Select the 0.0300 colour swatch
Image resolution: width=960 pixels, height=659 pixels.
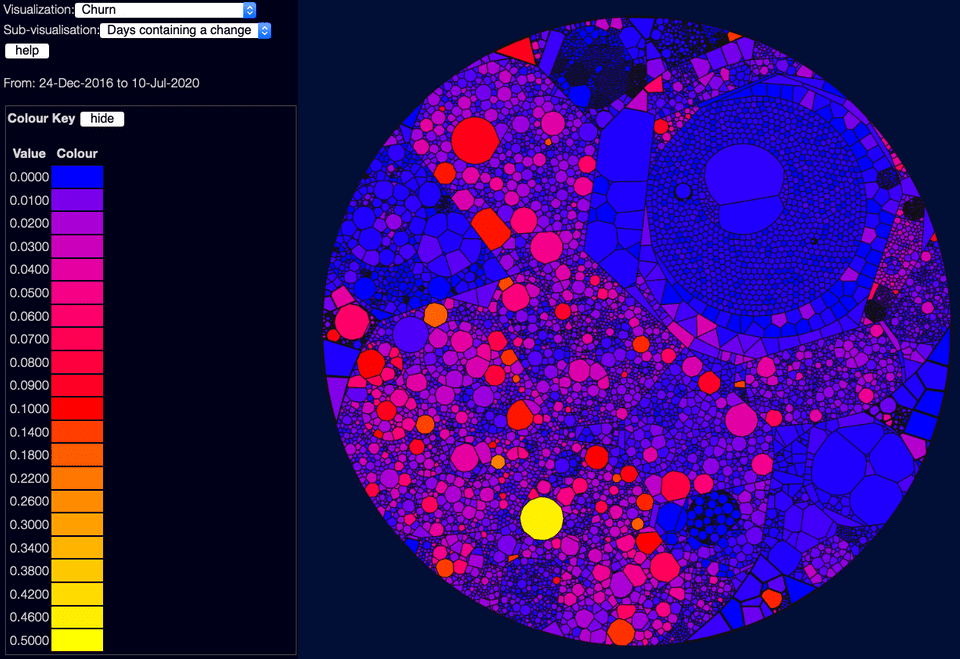(x=77, y=246)
